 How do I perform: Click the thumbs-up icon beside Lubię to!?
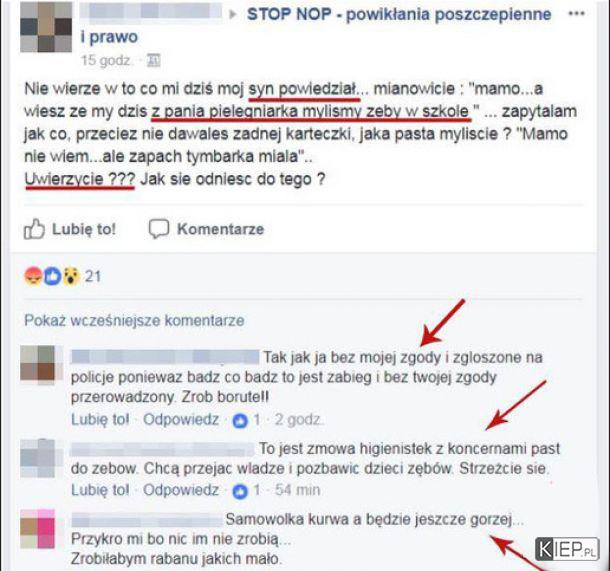[x=34, y=229]
